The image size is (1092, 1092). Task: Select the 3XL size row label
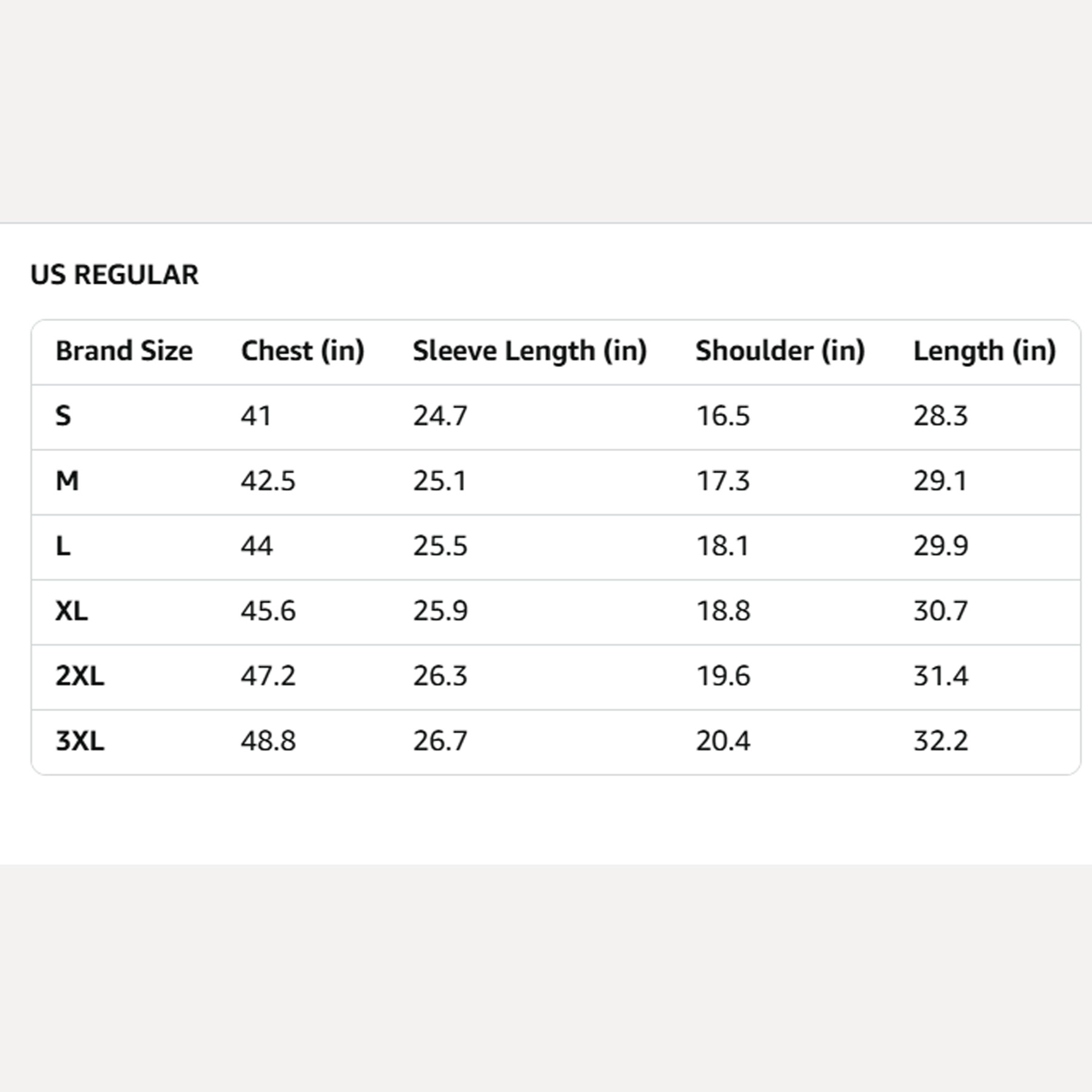pos(80,741)
